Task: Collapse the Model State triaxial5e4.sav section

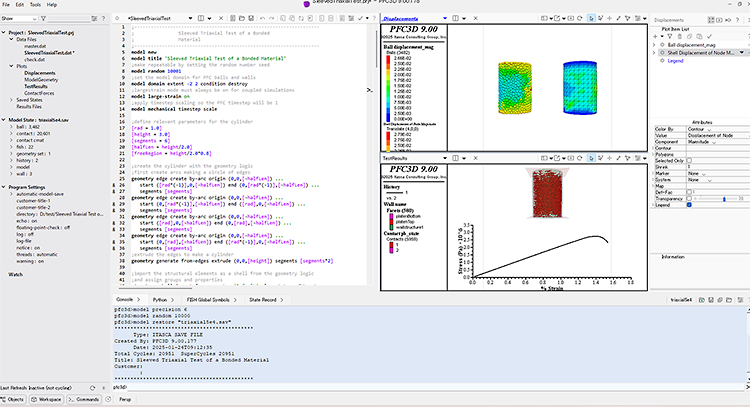Action: (4, 120)
